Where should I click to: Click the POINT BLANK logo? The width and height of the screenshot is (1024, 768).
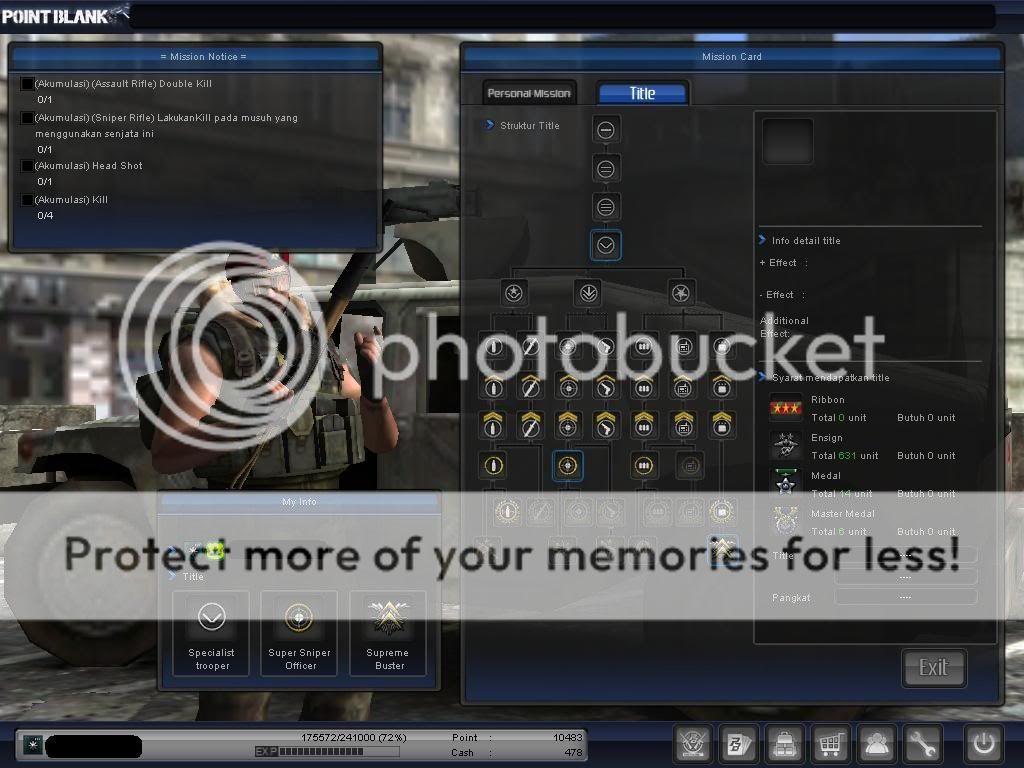coord(64,15)
